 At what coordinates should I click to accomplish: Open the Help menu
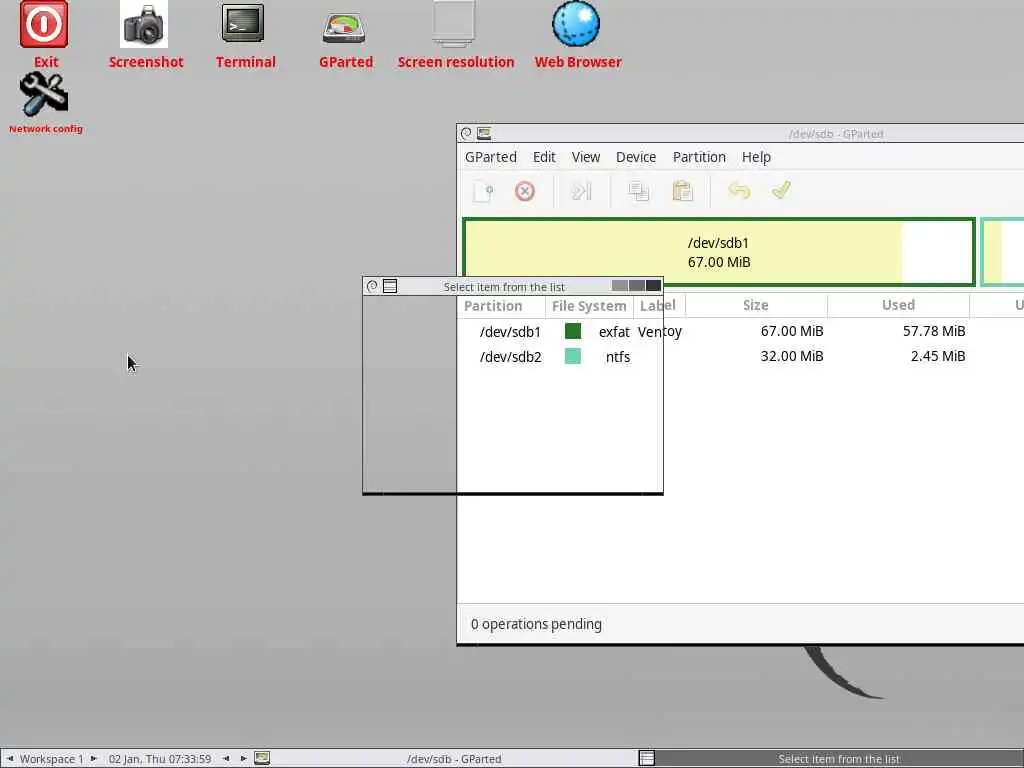point(756,157)
